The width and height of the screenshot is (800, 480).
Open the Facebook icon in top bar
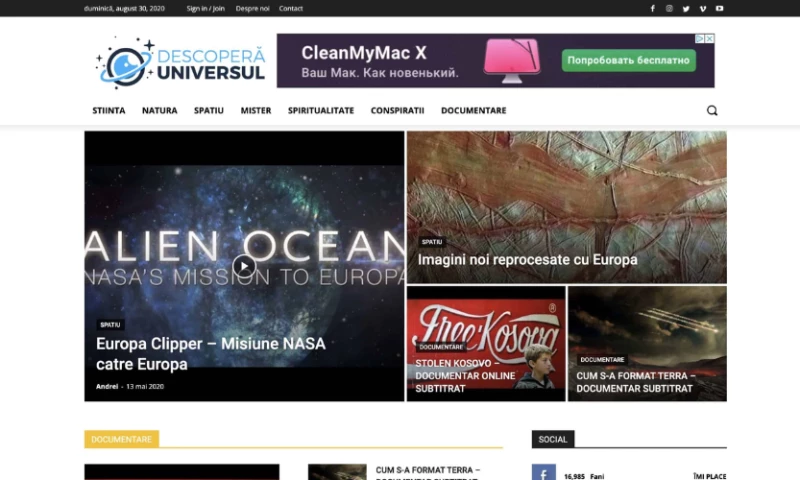[653, 8]
